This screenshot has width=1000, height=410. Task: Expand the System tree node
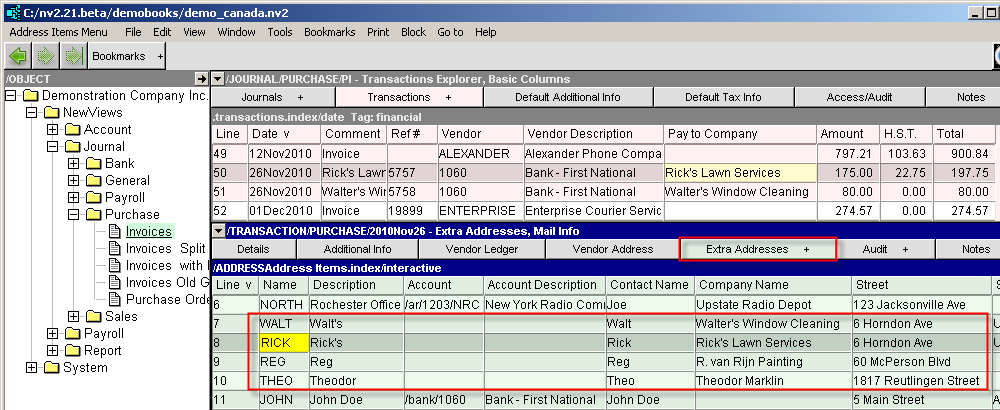(x=32, y=368)
